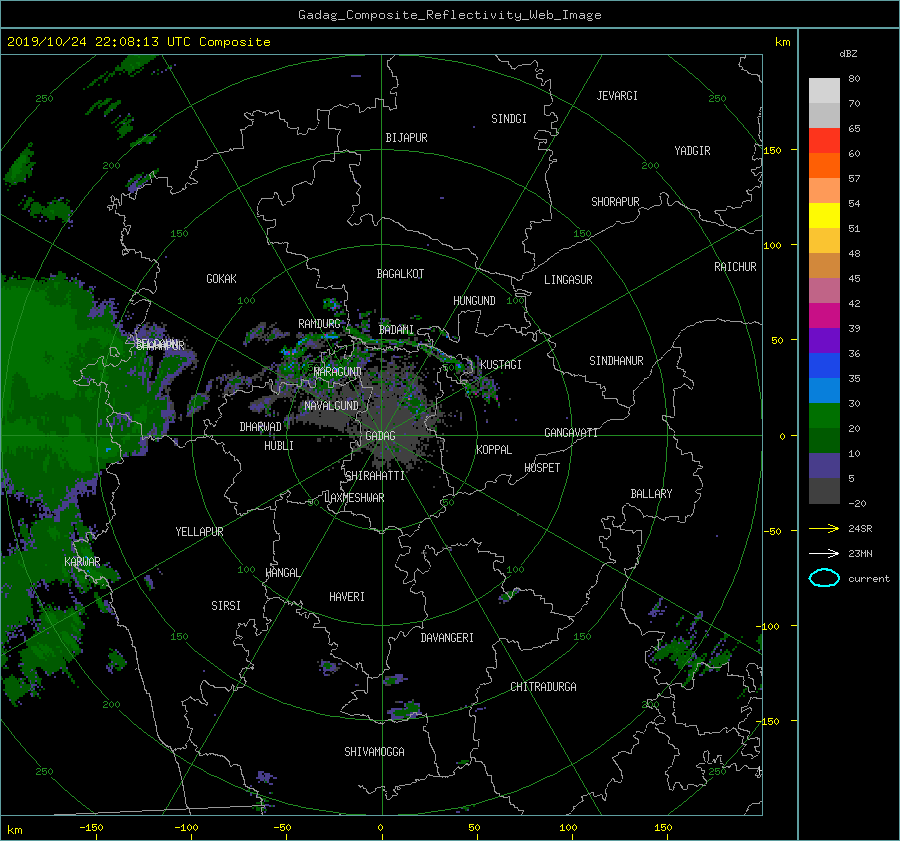Click the DHARWAD city label
900x841 pixels.
(260, 427)
